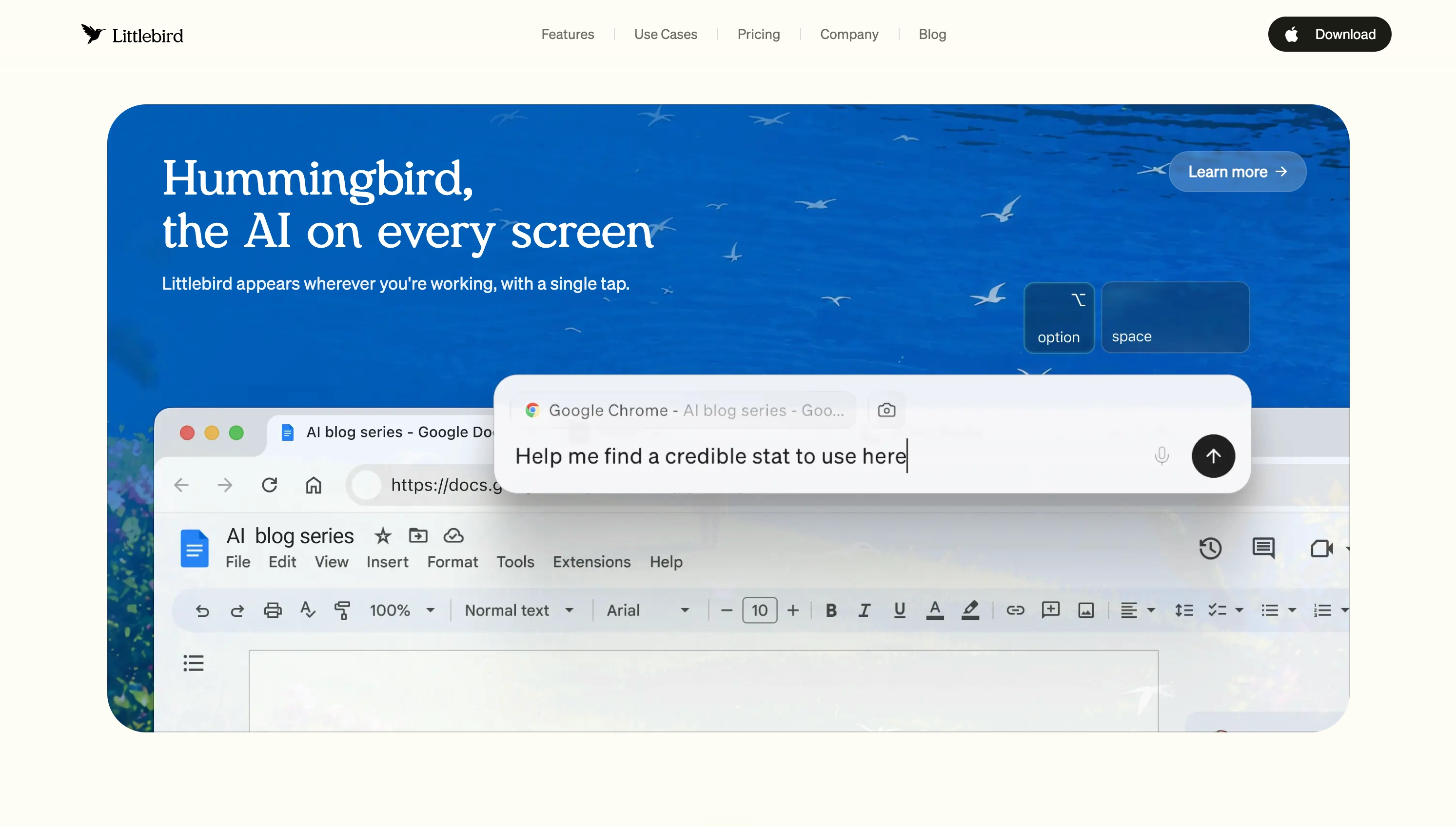Open the Extensions menu
1456x827 pixels.
(591, 562)
